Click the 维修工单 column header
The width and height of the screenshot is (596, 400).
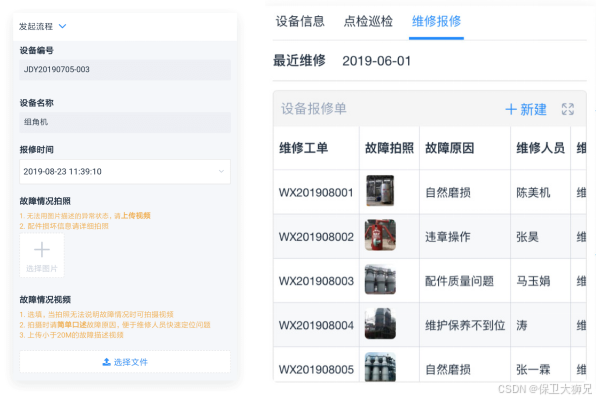point(303,148)
